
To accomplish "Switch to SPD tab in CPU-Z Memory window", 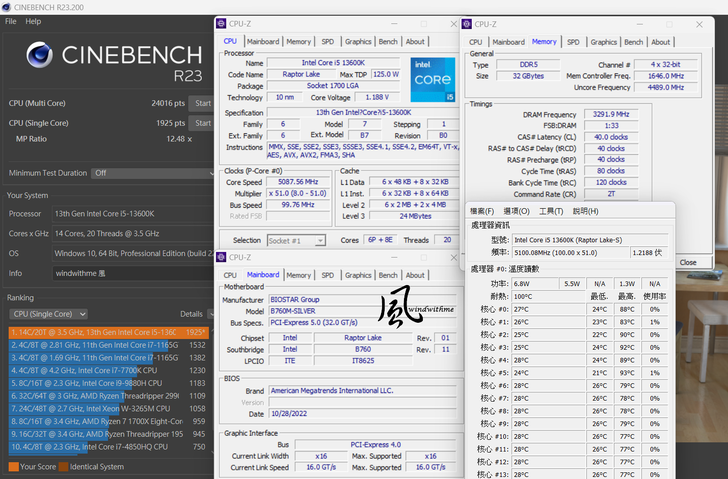I will [573, 42].
